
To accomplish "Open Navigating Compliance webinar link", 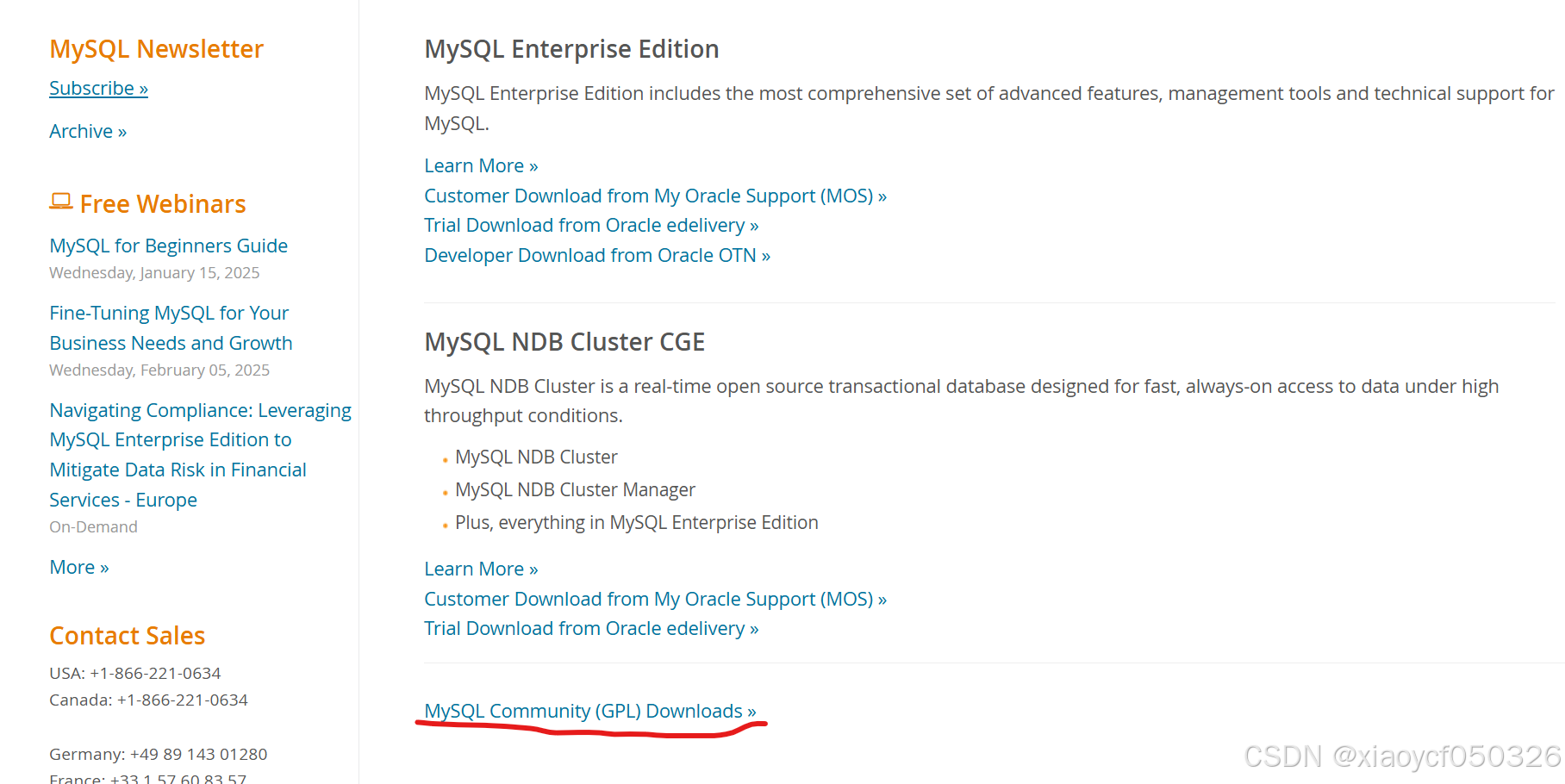I will pyautogui.click(x=200, y=455).
